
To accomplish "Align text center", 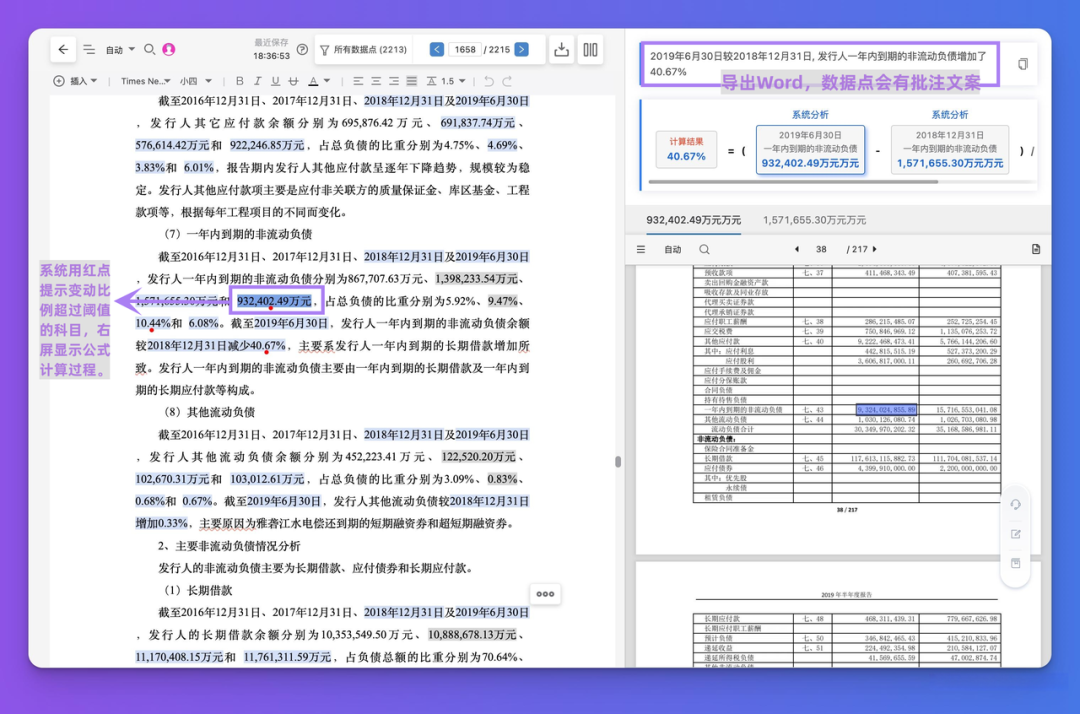I will point(376,81).
